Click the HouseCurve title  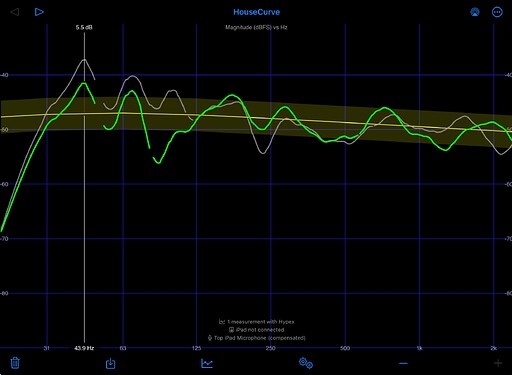(256, 12)
